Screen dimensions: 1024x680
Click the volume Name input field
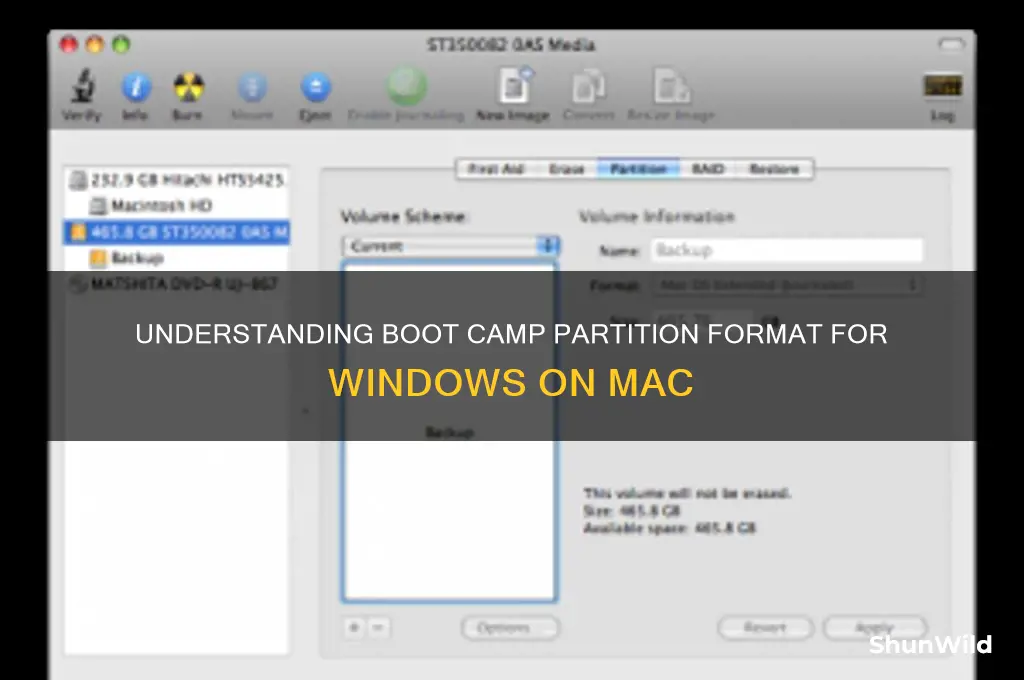pyautogui.click(x=788, y=250)
